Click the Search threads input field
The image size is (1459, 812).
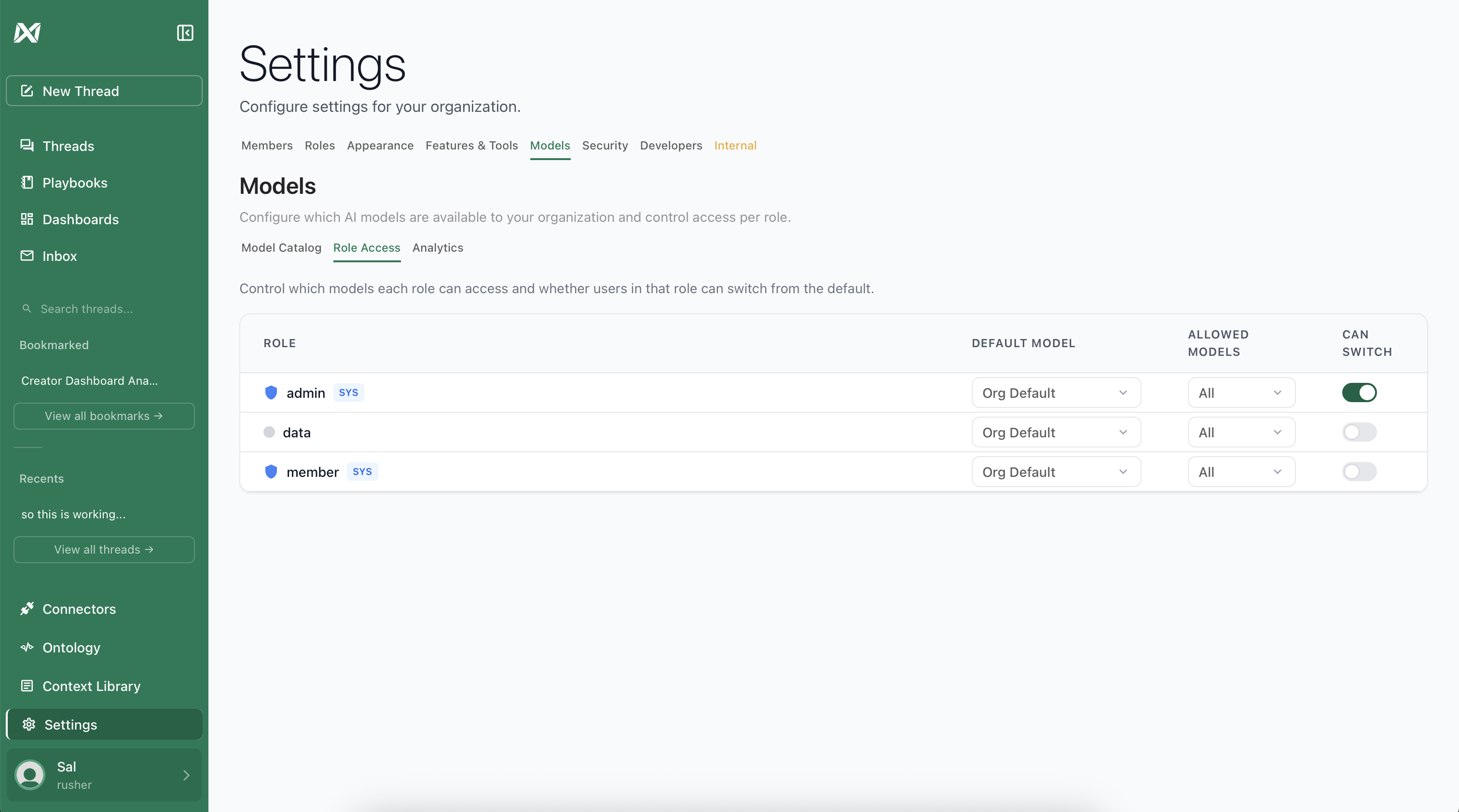[104, 309]
